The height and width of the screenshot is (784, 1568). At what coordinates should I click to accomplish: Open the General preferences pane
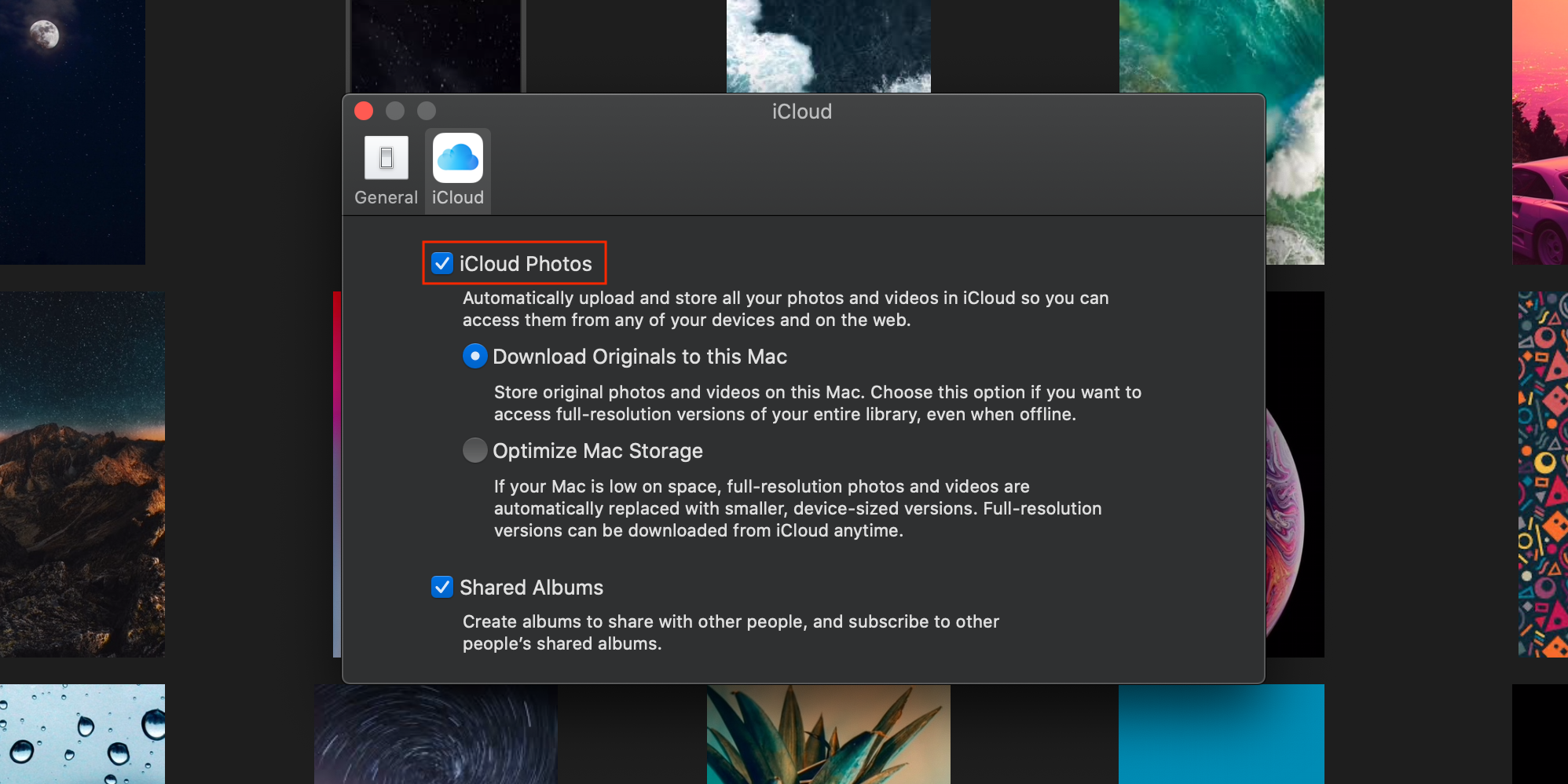coord(386,170)
